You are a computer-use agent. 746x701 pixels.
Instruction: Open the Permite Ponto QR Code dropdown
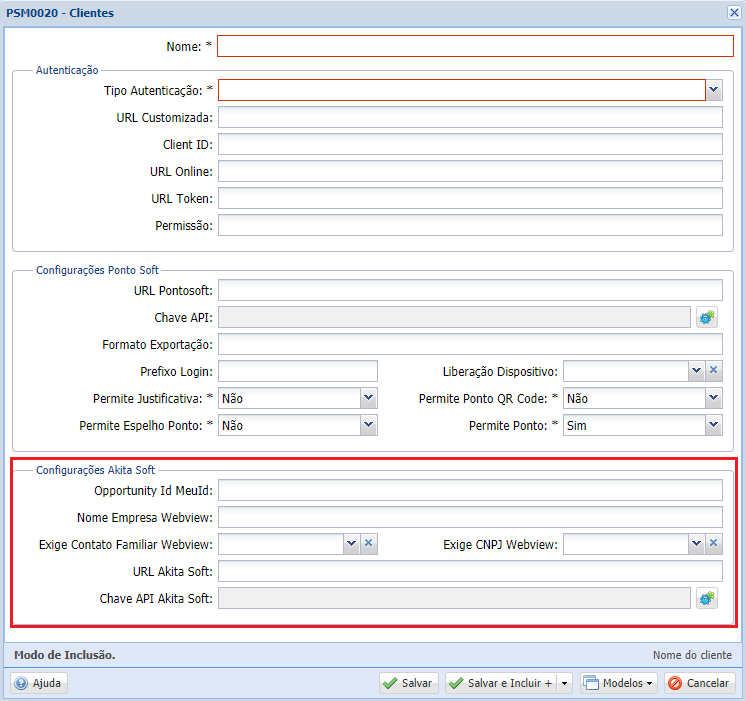click(714, 398)
